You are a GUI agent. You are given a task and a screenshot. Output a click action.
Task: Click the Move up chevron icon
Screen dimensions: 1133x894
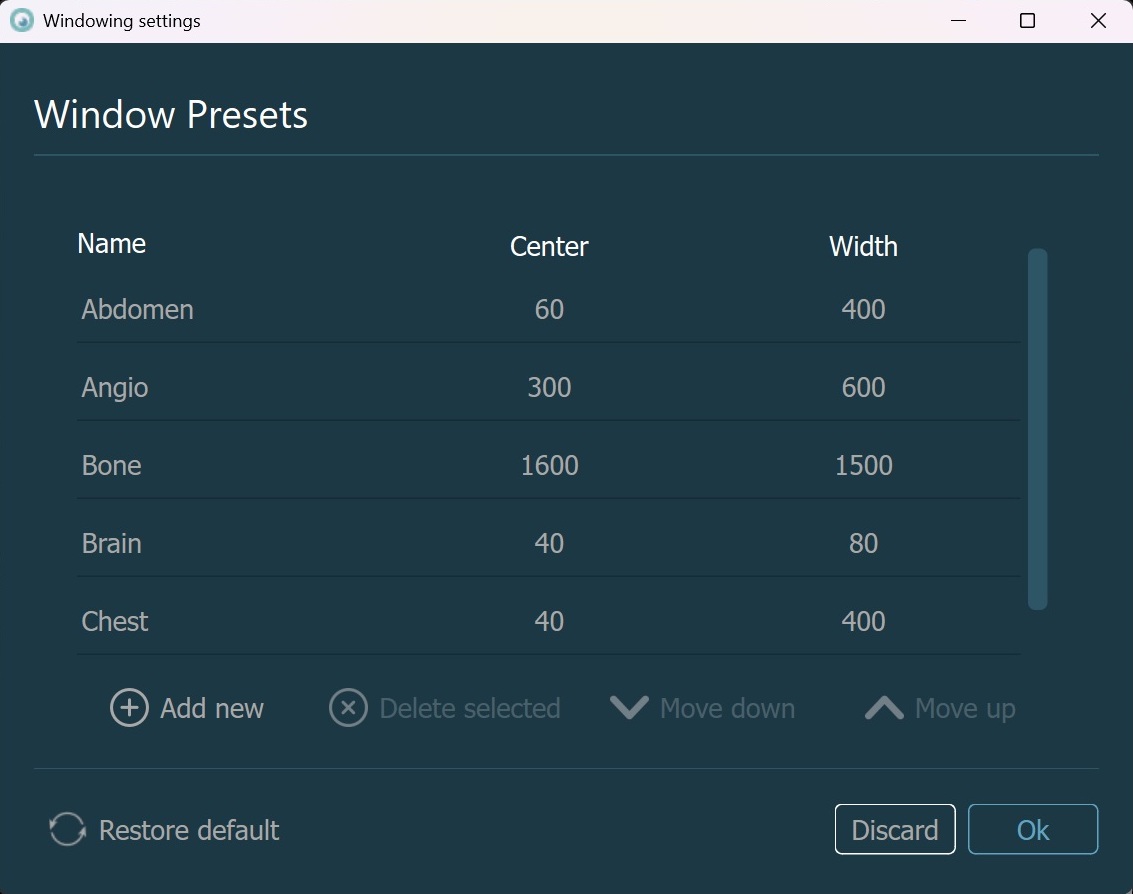(884, 708)
